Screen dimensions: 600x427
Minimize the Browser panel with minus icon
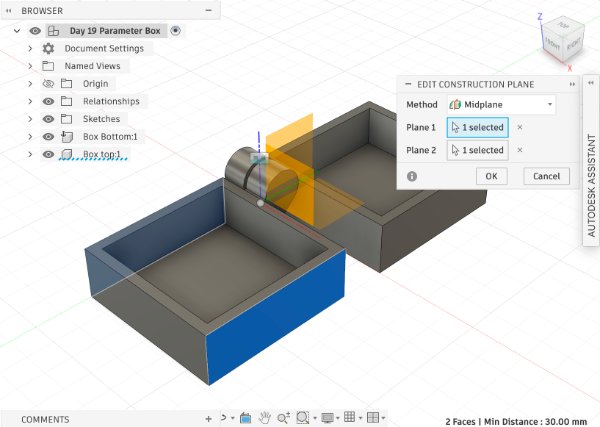coord(209,10)
